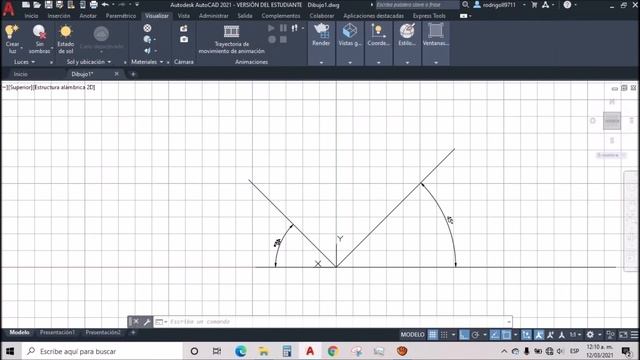Click the Windows taskbar search box
The height and width of the screenshot is (360, 640).
click(102, 351)
